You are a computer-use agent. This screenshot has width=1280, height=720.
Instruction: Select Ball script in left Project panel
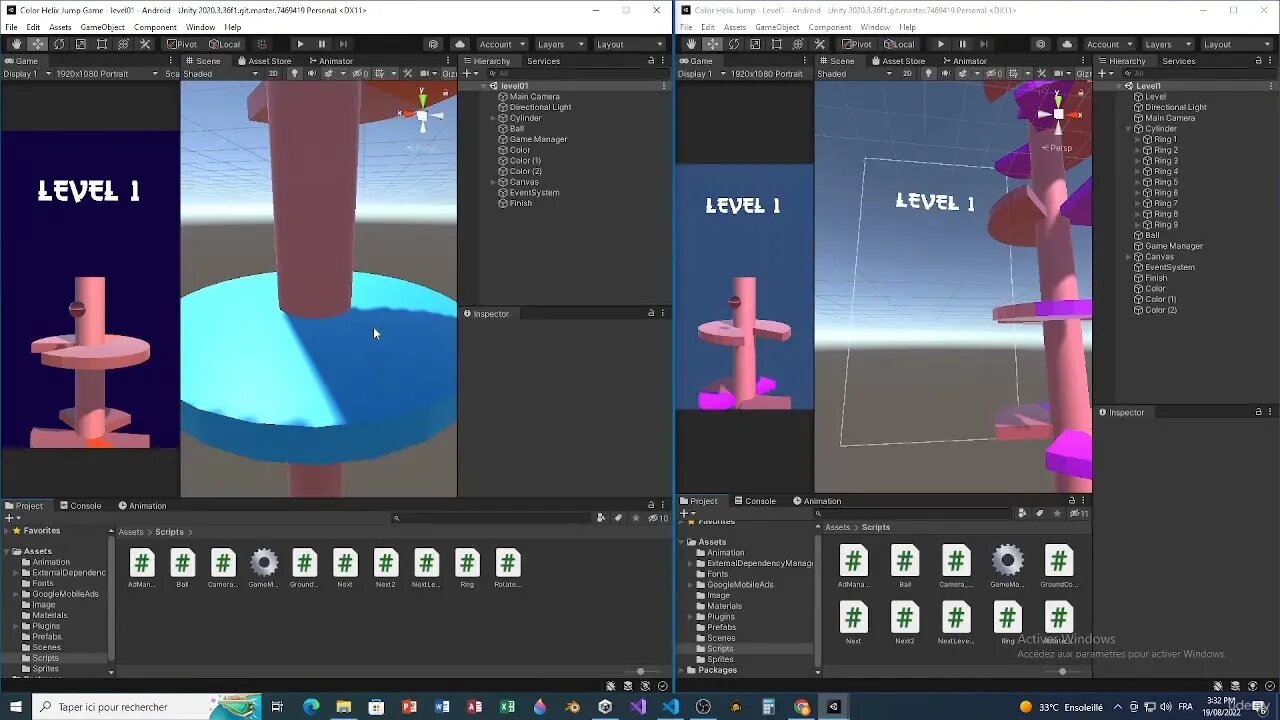pos(182,569)
